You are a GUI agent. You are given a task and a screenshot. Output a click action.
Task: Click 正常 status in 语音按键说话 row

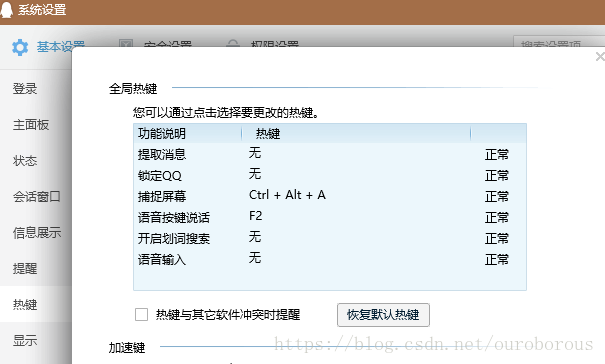pyautogui.click(x=497, y=217)
